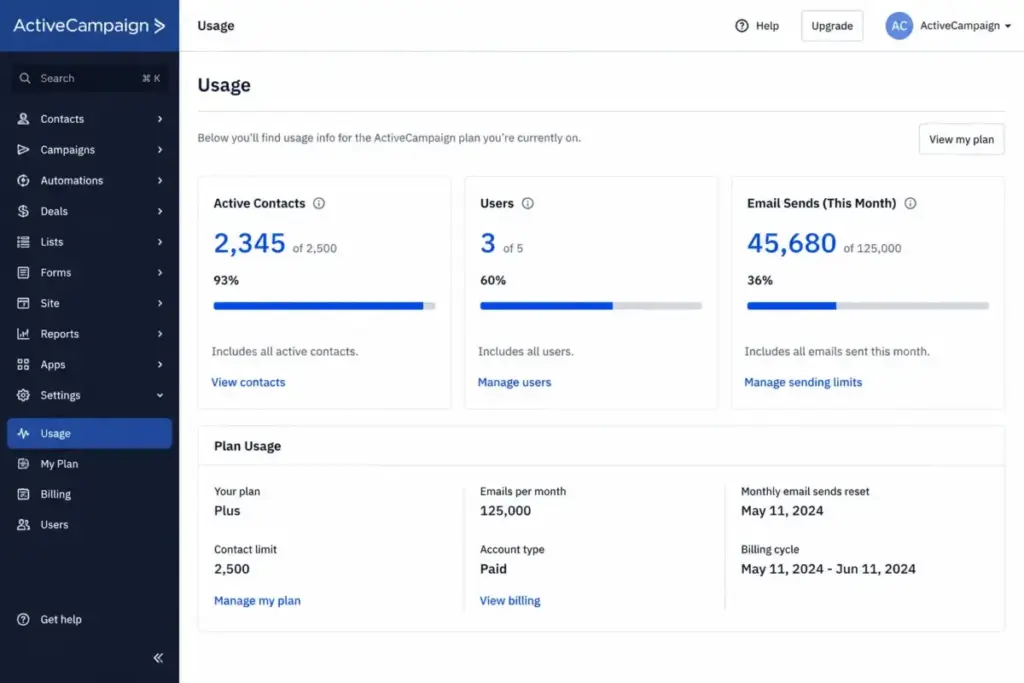Viewport: 1024px width, 683px height.
Task: Click the My Plan icon
Action: pyautogui.click(x=24, y=464)
